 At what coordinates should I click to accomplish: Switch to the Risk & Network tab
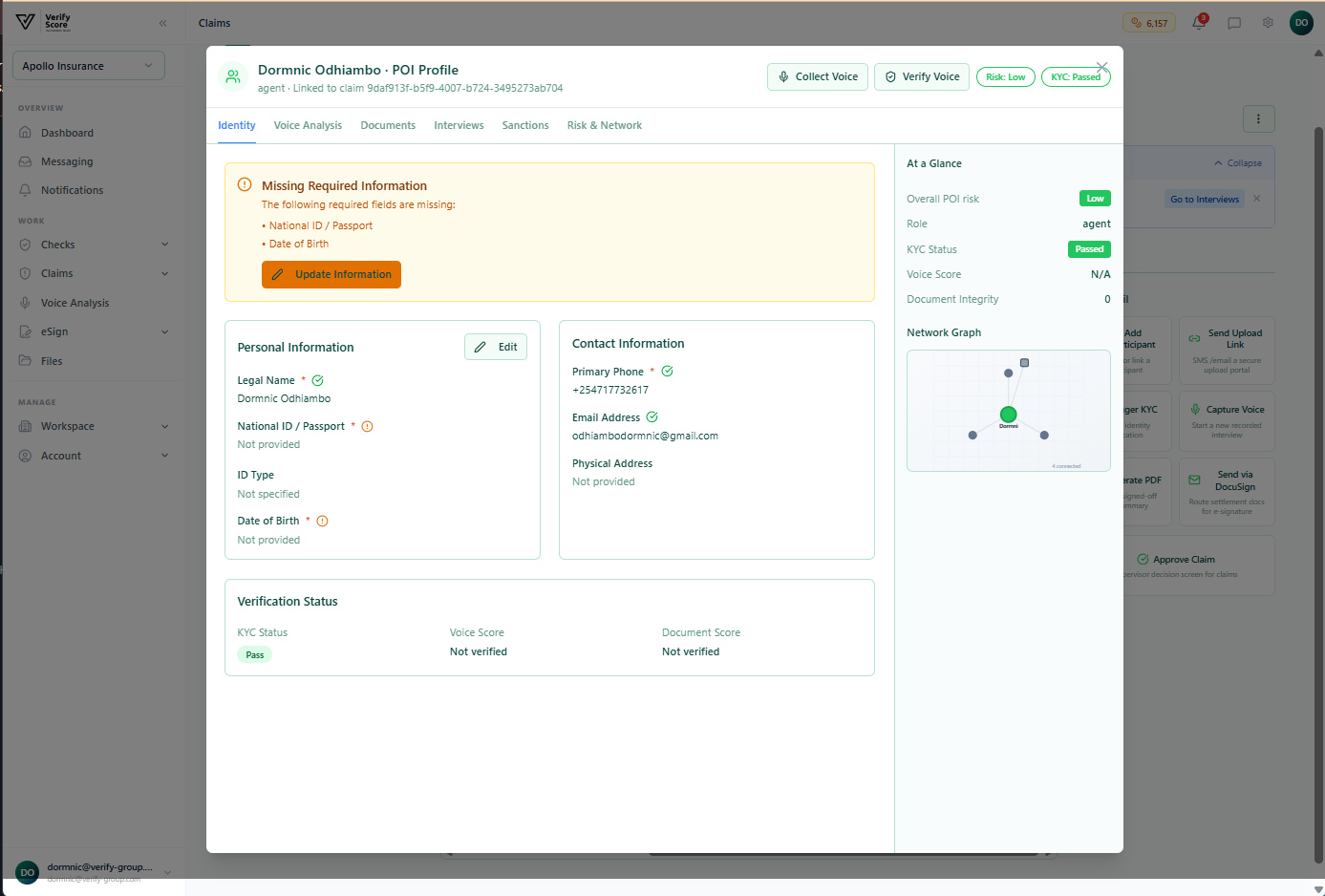pyautogui.click(x=605, y=125)
